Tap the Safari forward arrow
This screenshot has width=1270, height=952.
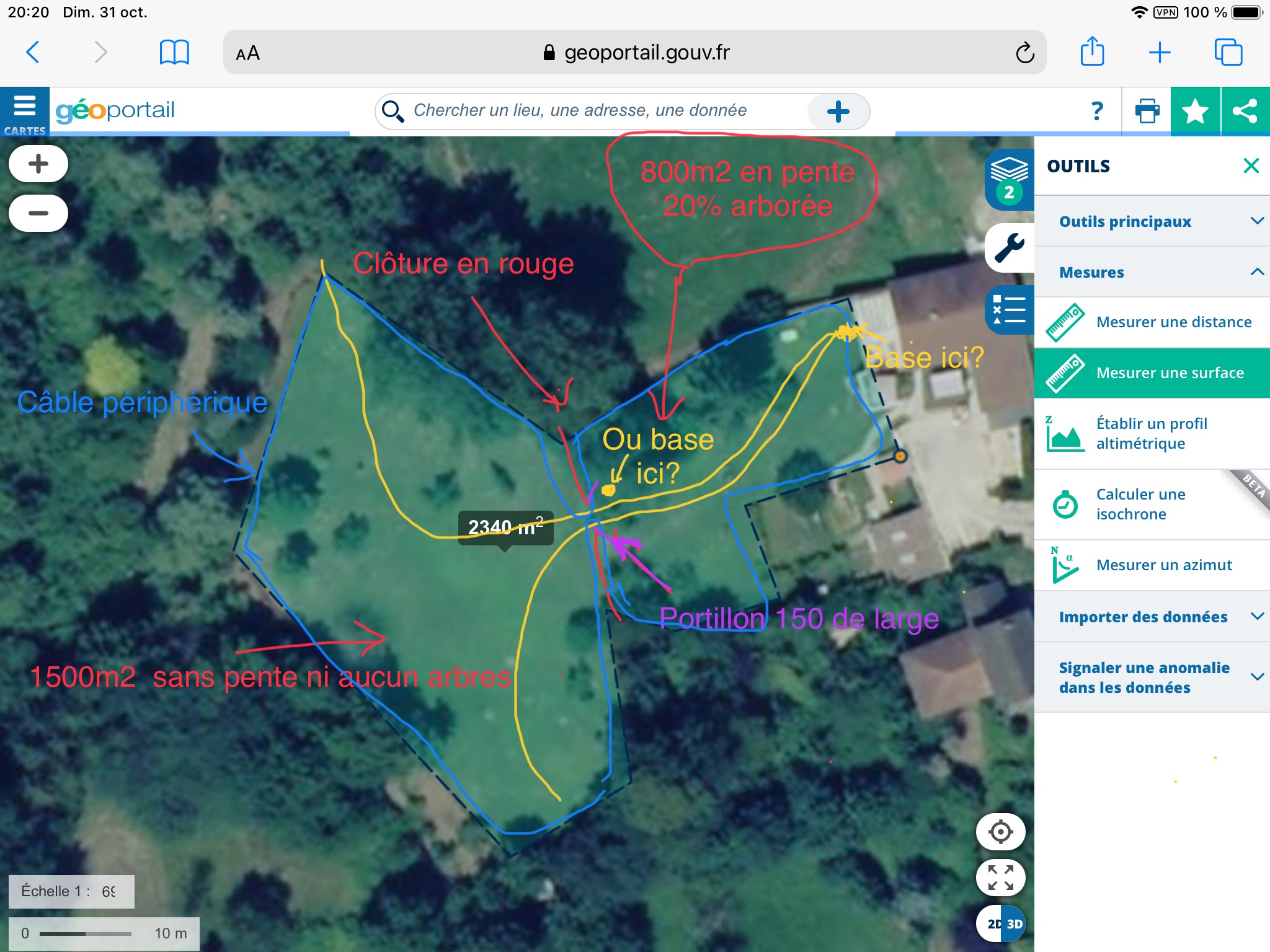click(x=100, y=52)
